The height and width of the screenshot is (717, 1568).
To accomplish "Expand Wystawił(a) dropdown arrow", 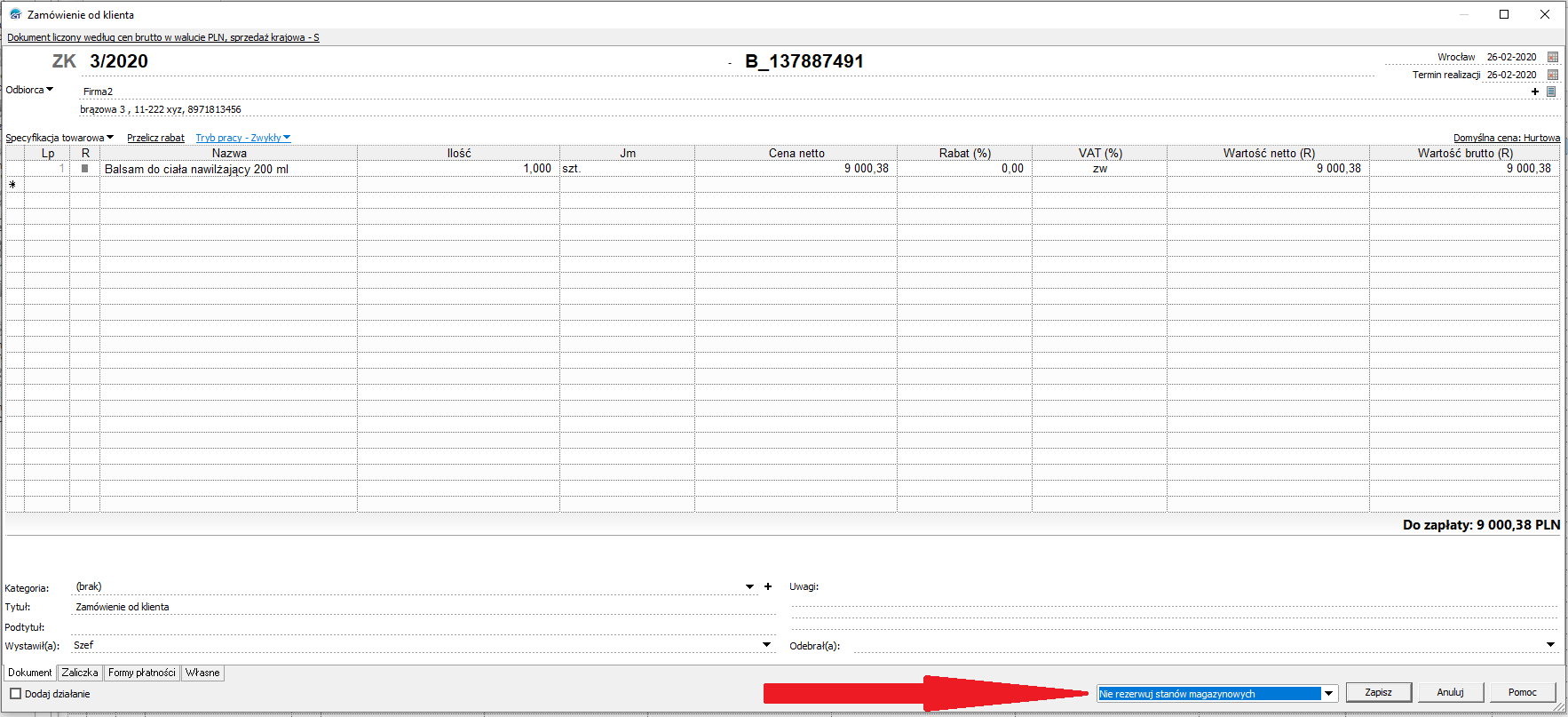I will [767, 645].
